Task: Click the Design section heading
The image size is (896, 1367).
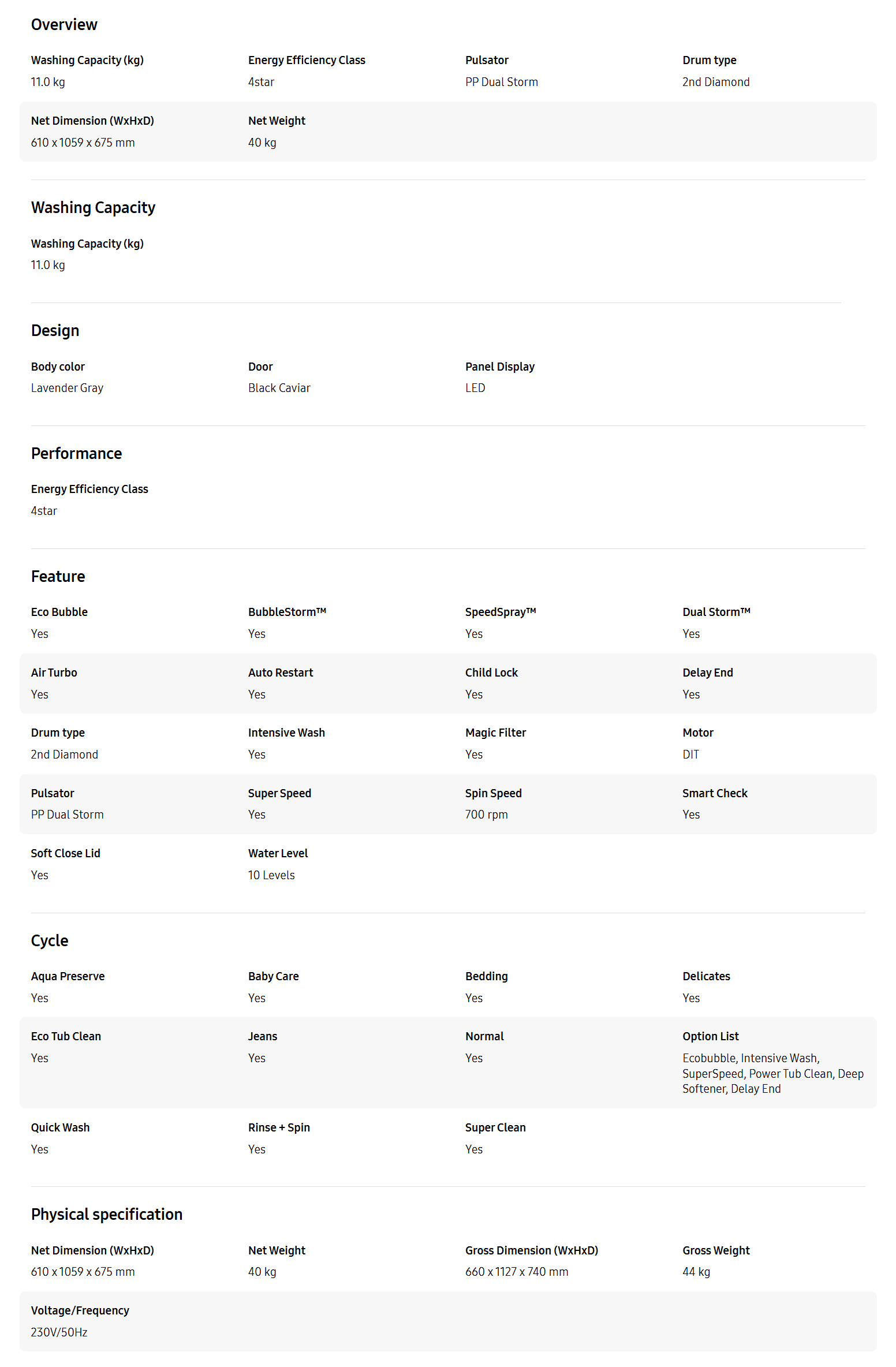Action: (x=55, y=331)
